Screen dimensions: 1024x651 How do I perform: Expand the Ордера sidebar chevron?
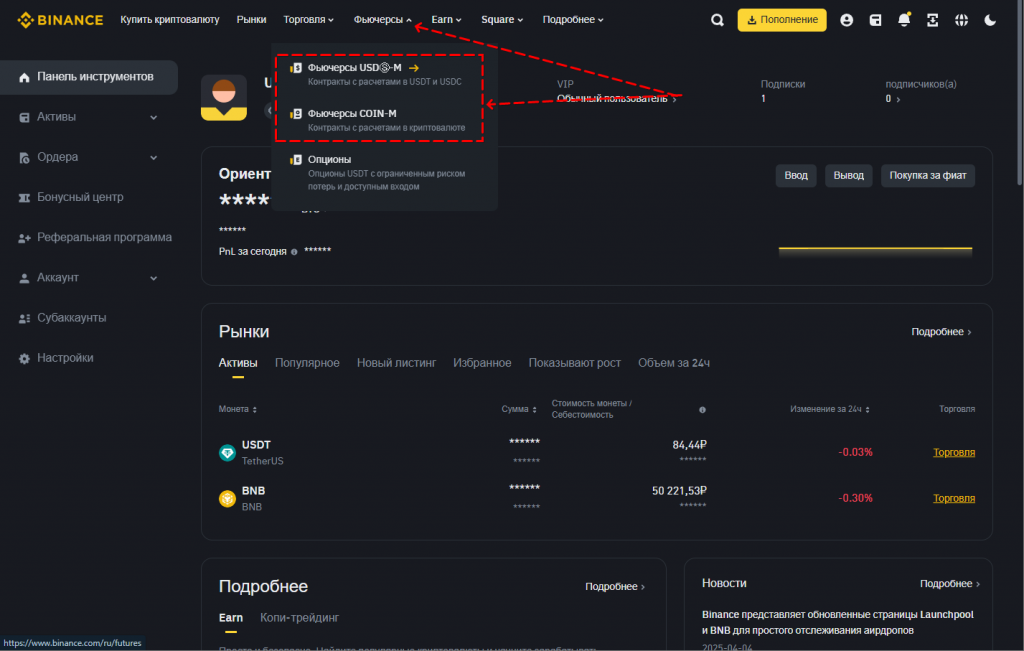(153, 157)
